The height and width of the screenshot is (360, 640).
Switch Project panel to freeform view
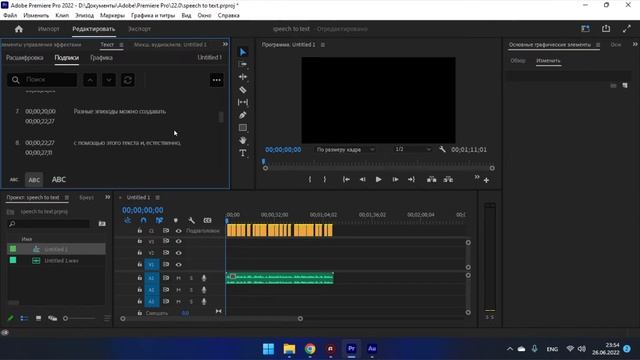tap(53, 318)
